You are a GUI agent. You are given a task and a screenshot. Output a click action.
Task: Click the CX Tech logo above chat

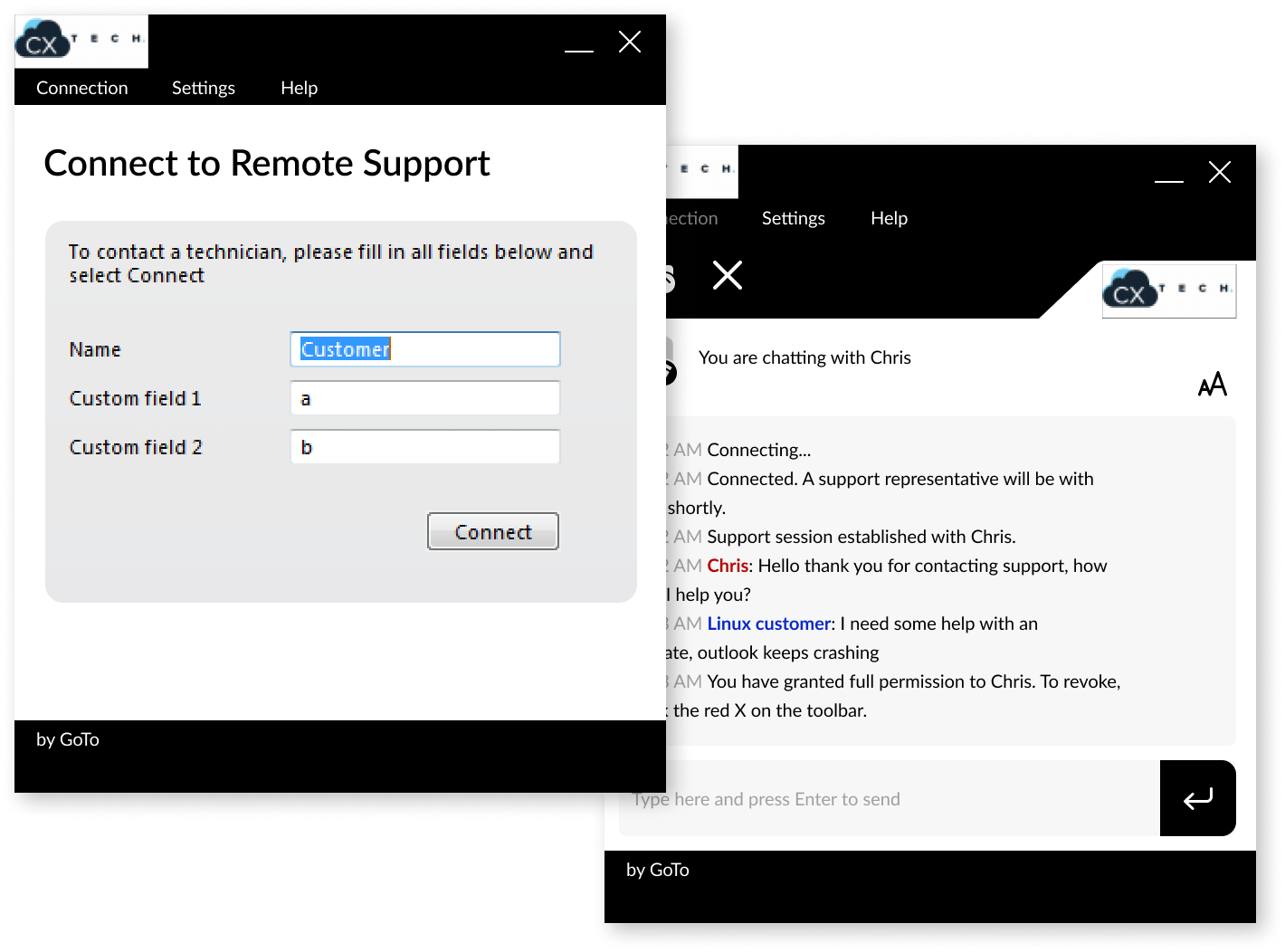pyautogui.click(x=1168, y=290)
